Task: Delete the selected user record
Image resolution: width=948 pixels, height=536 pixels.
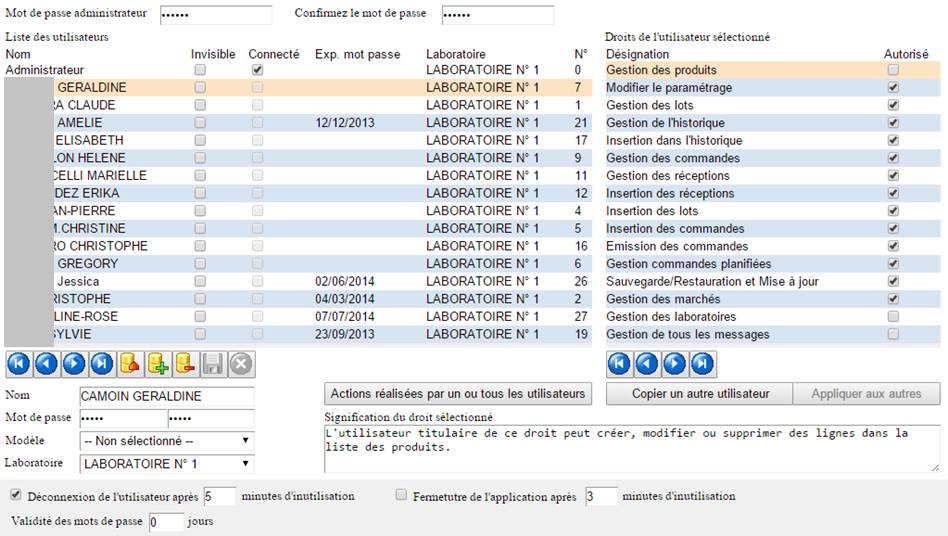Action: (186, 364)
